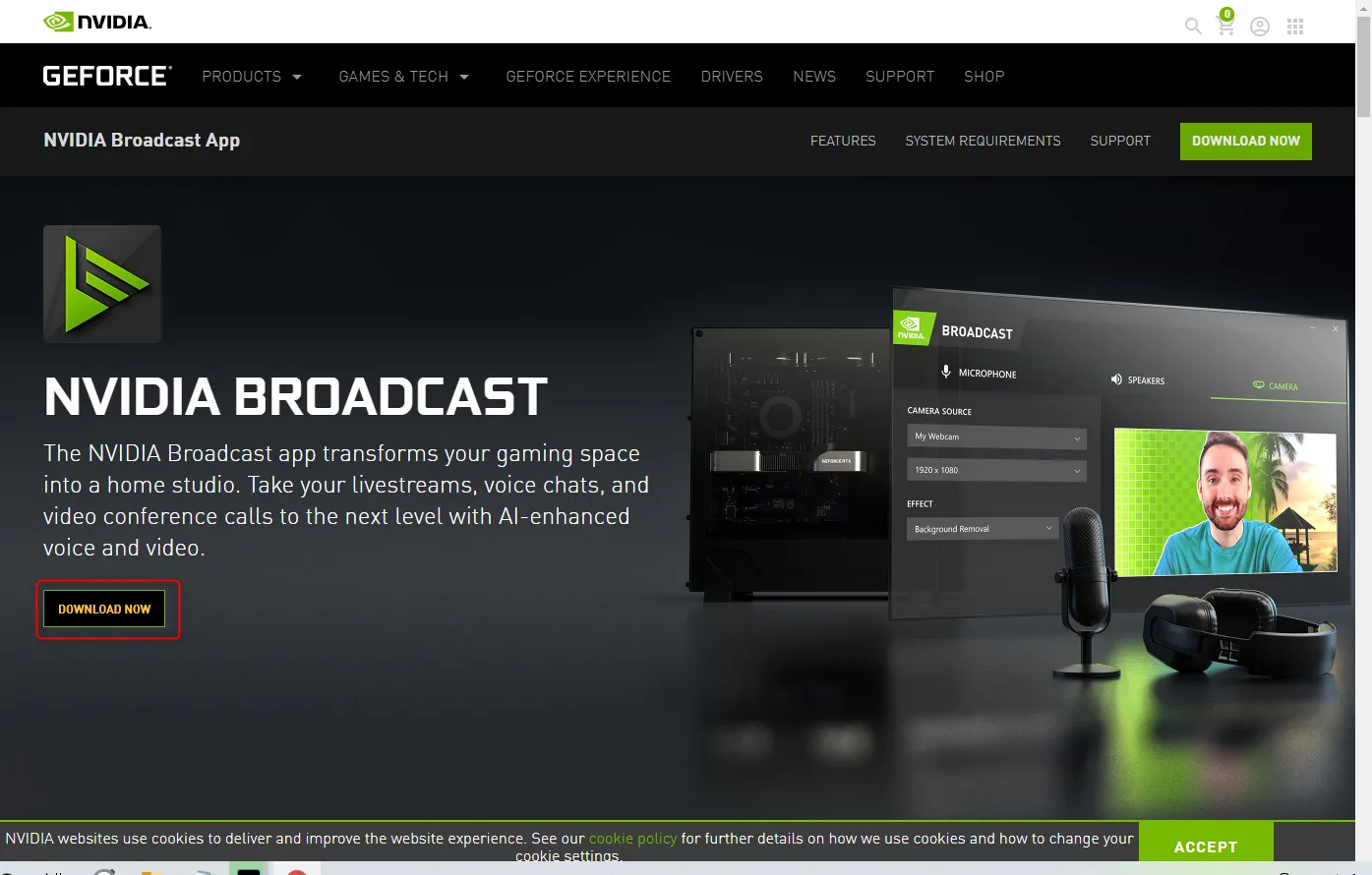The image size is (1372, 875).
Task: Click the NVIDIA Broadcast app logo tile
Action: point(102,284)
